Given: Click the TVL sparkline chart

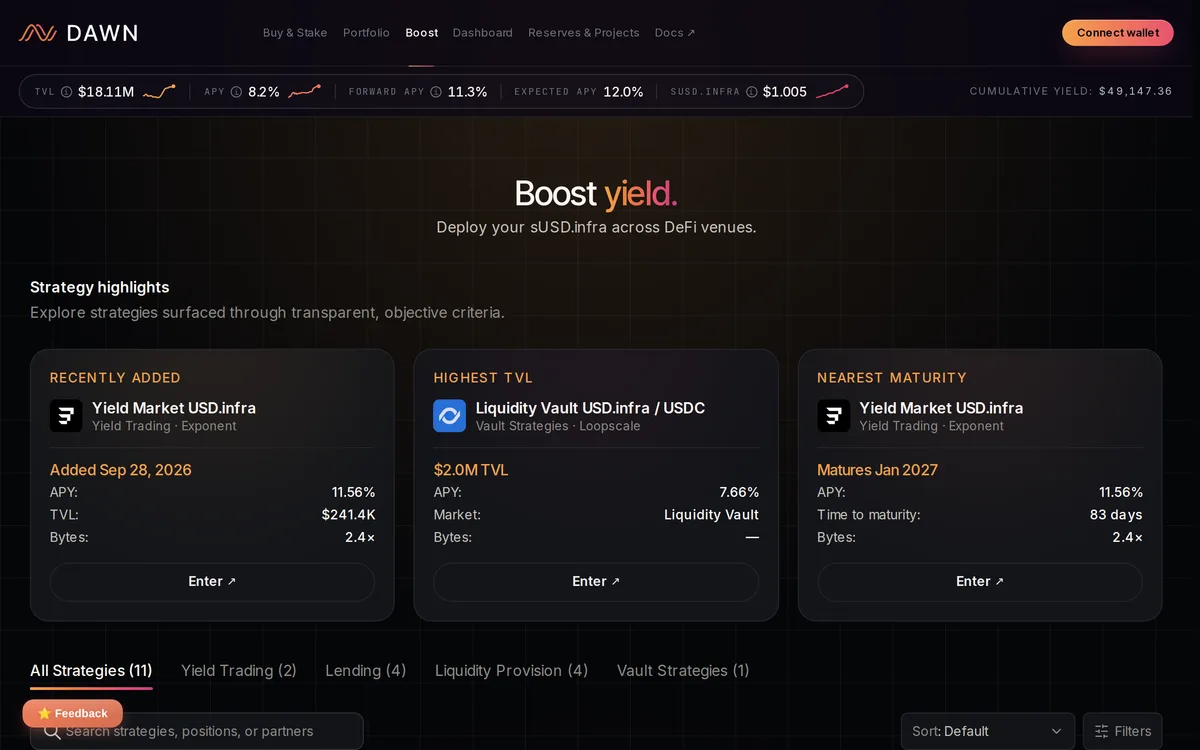Looking at the screenshot, I should click(x=159, y=92).
